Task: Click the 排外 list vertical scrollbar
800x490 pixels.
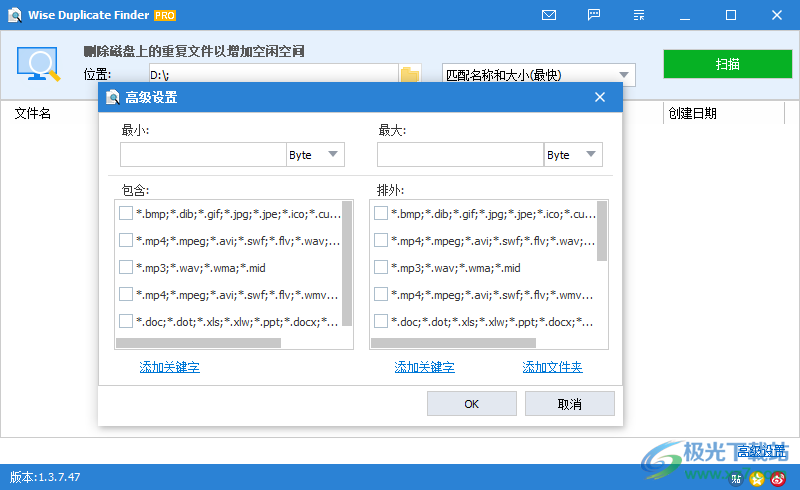Action: coord(602,231)
